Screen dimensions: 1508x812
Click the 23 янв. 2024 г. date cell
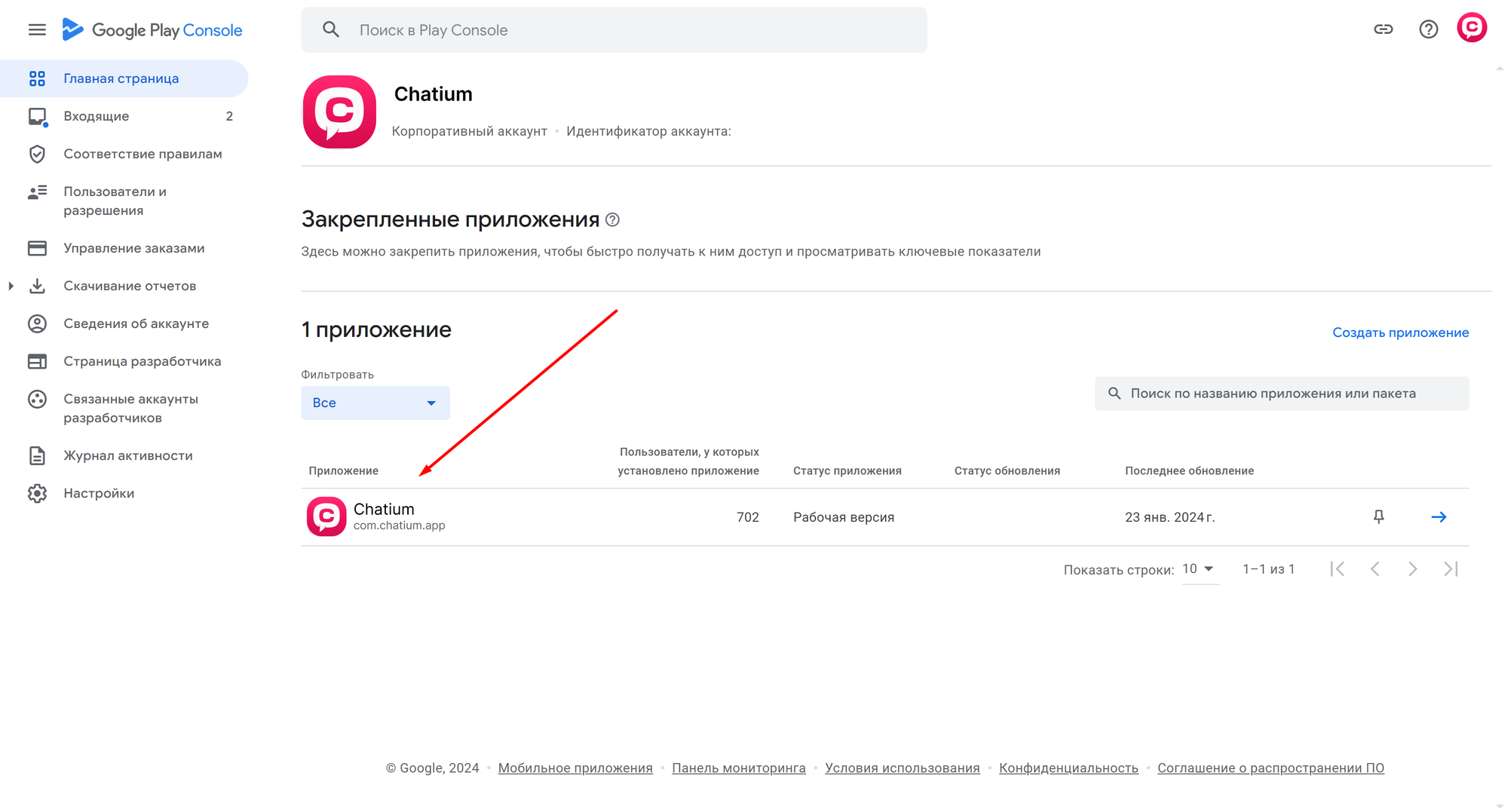(x=1169, y=517)
